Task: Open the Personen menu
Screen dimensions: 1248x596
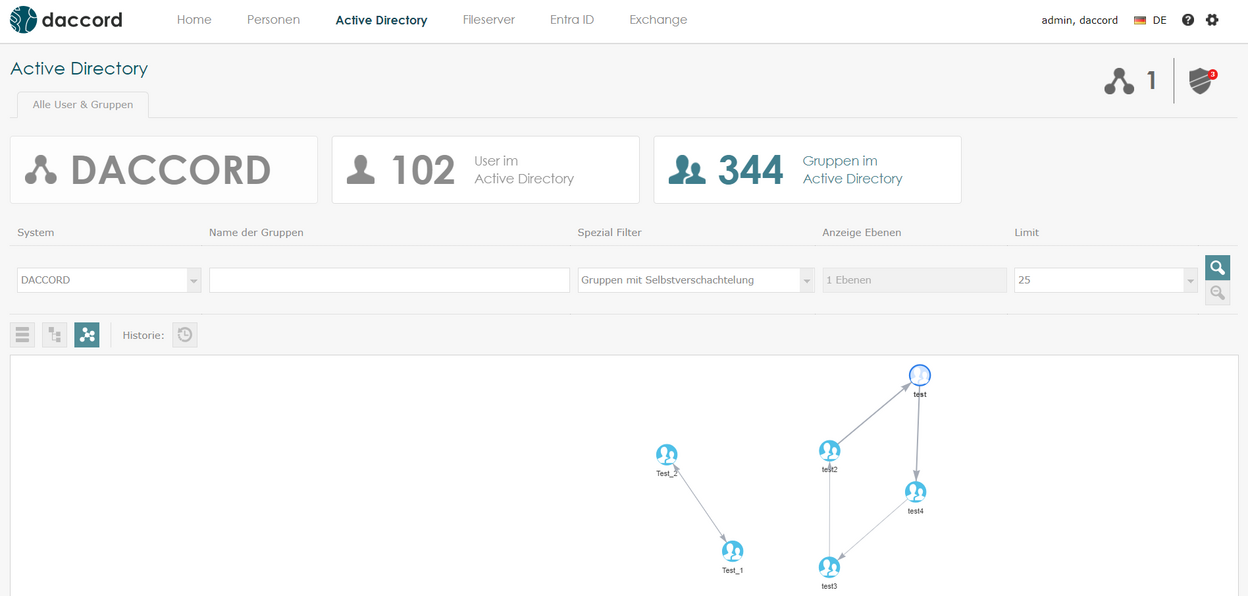Action: (x=273, y=20)
